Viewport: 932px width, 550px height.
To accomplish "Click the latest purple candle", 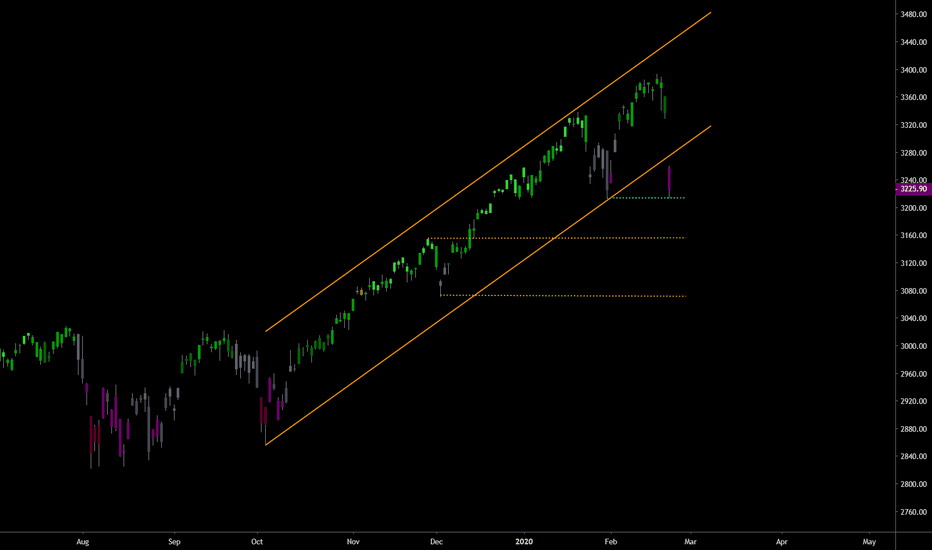I will pos(669,178).
